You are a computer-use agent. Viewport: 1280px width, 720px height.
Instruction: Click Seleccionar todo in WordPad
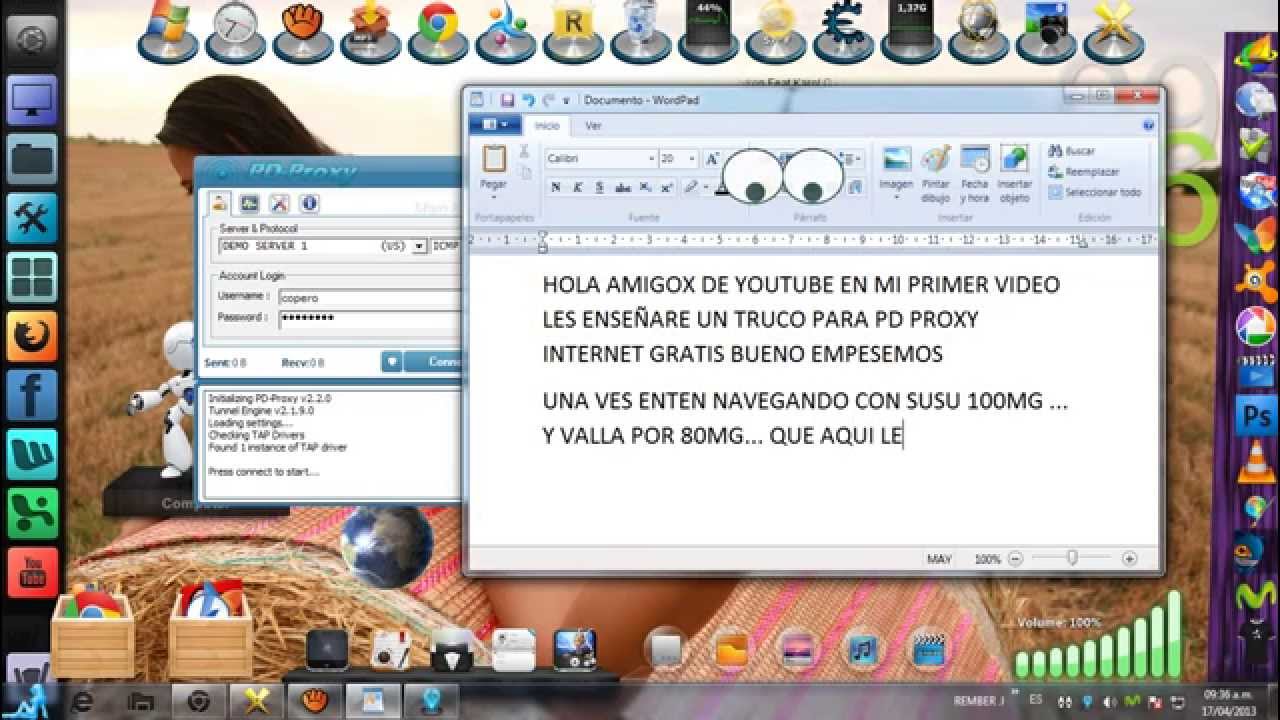[1095, 192]
